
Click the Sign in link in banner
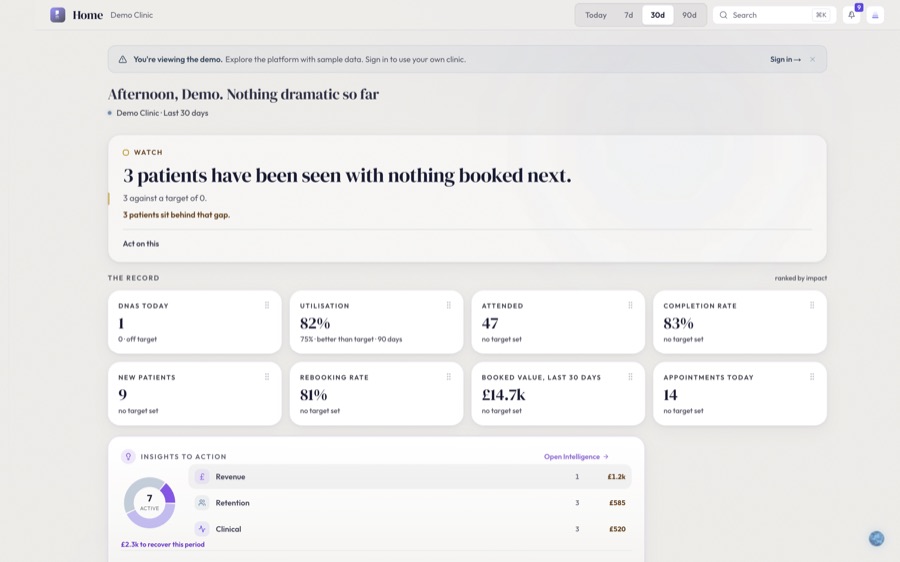pyautogui.click(x=785, y=60)
